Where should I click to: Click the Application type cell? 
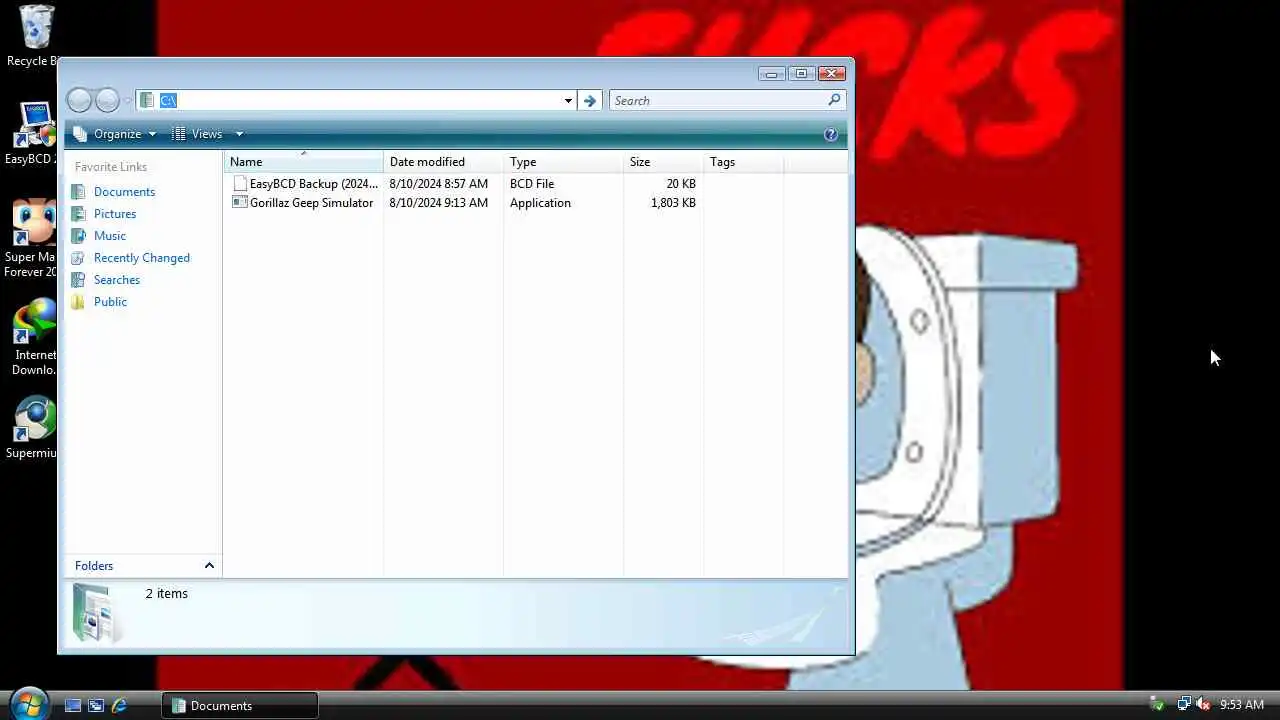pos(540,202)
